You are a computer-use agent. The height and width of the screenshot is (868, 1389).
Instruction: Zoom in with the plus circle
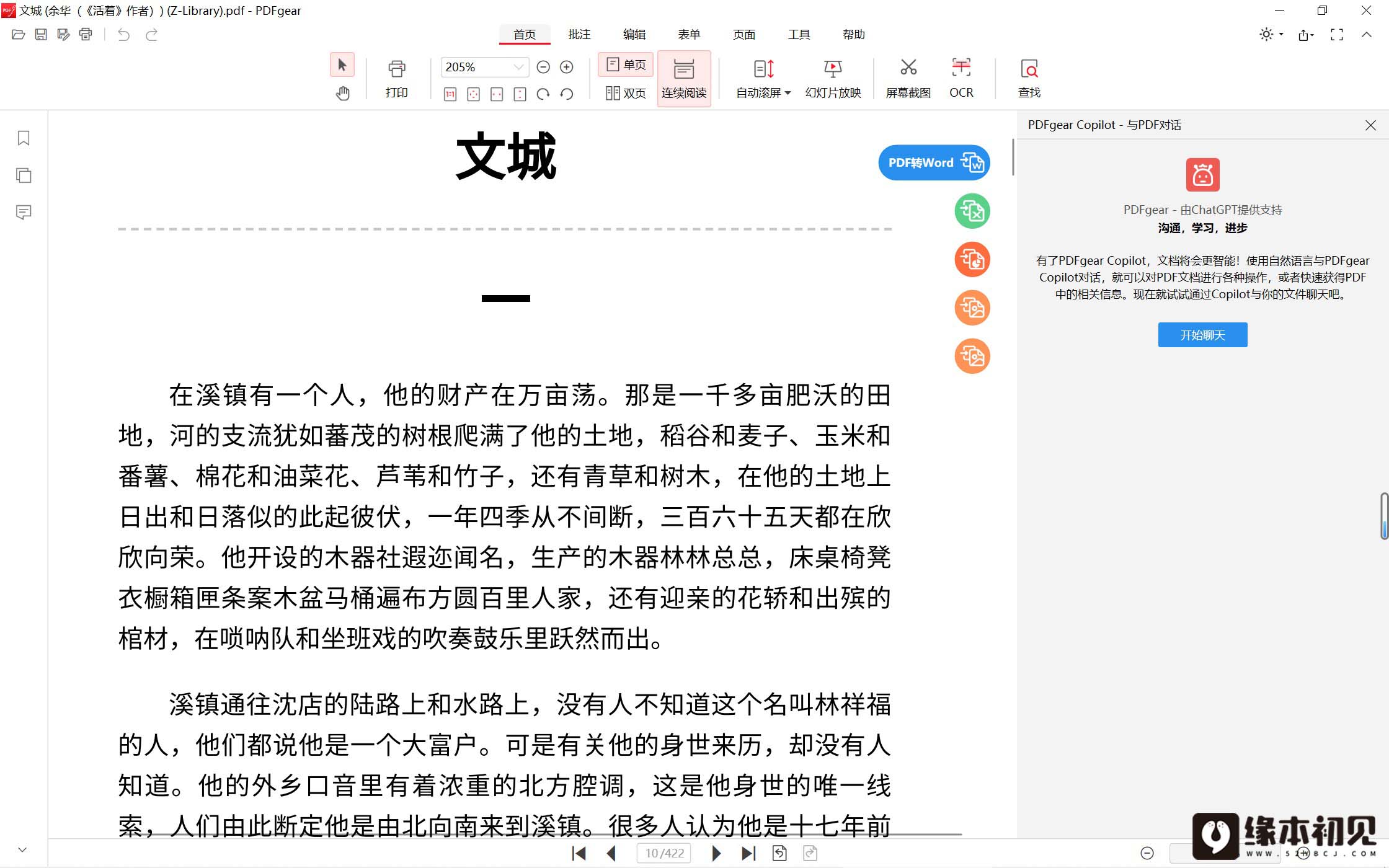[566, 67]
